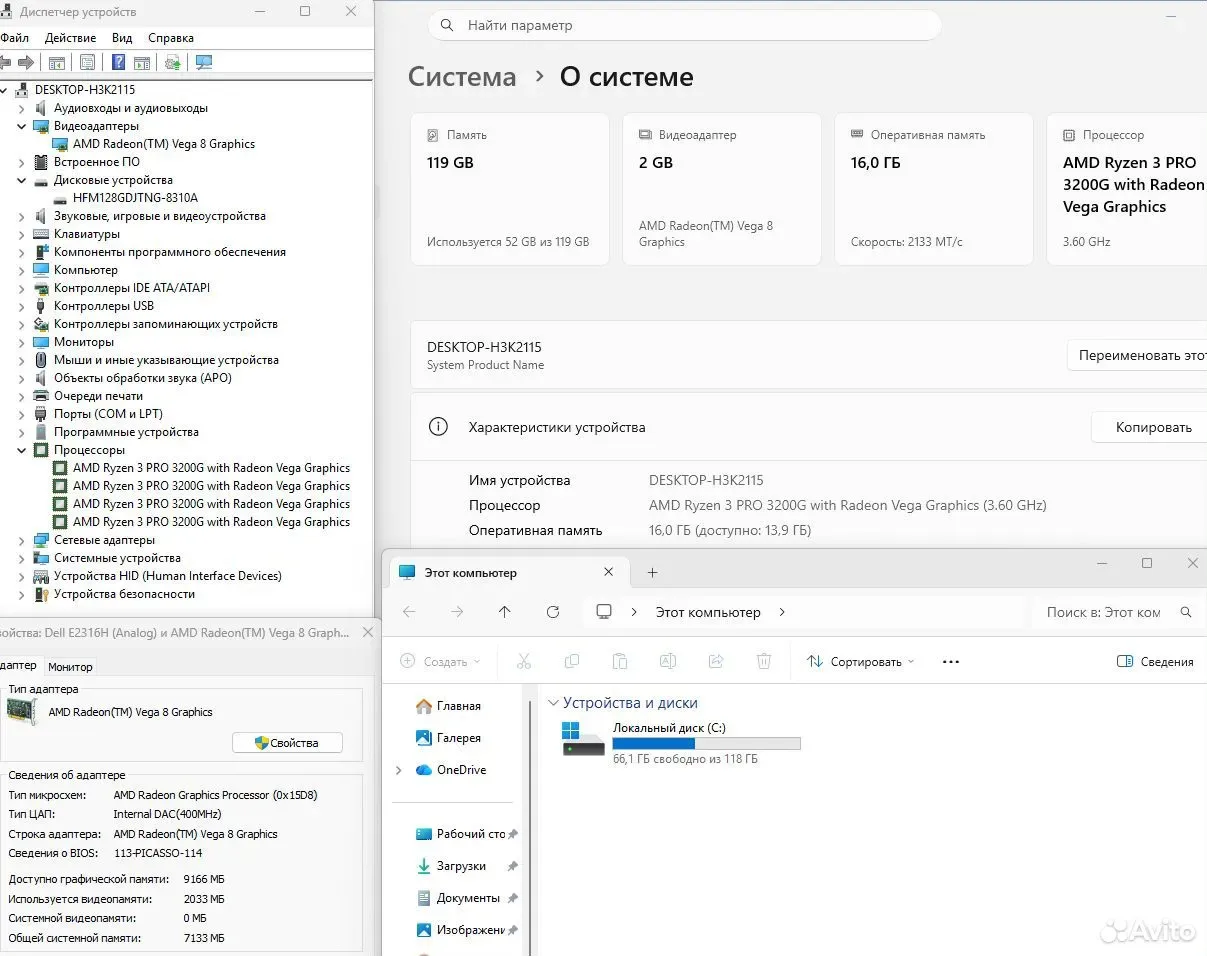Viewport: 1207px width, 956px height.
Task: Click the three-dots More options in Explorer
Action: coord(951,661)
